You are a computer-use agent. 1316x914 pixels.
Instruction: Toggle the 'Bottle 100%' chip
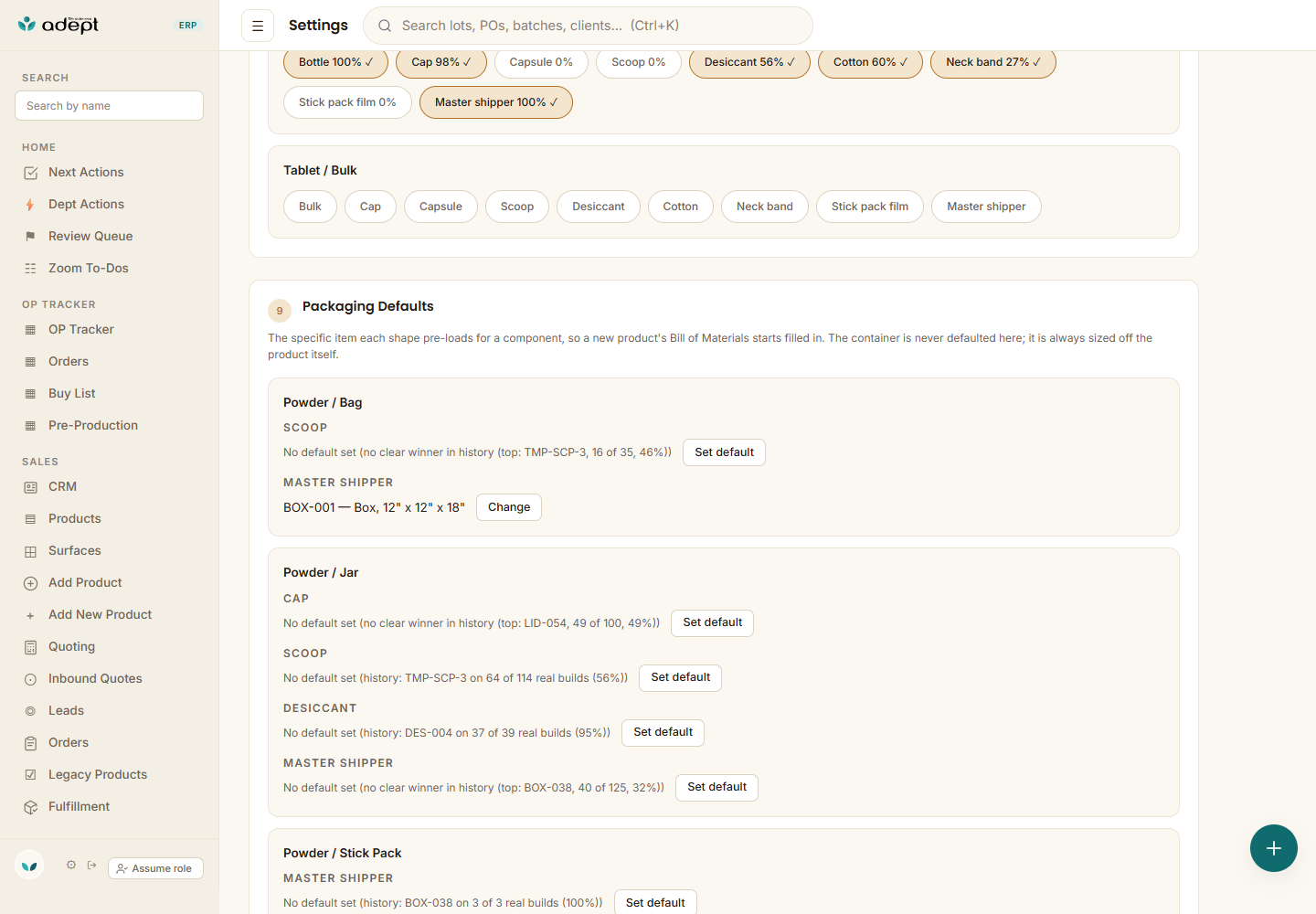(335, 62)
